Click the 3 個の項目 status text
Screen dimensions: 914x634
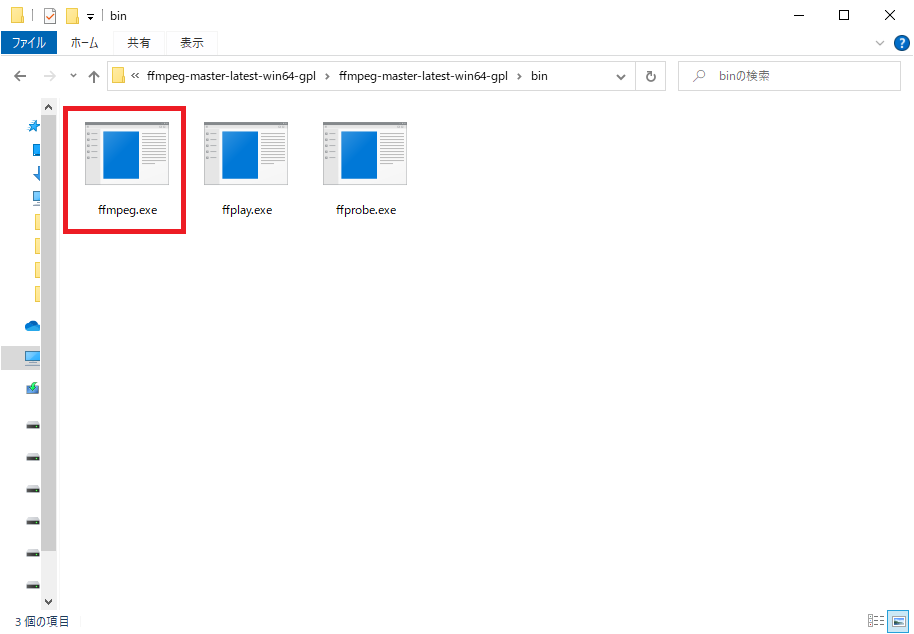(x=42, y=621)
